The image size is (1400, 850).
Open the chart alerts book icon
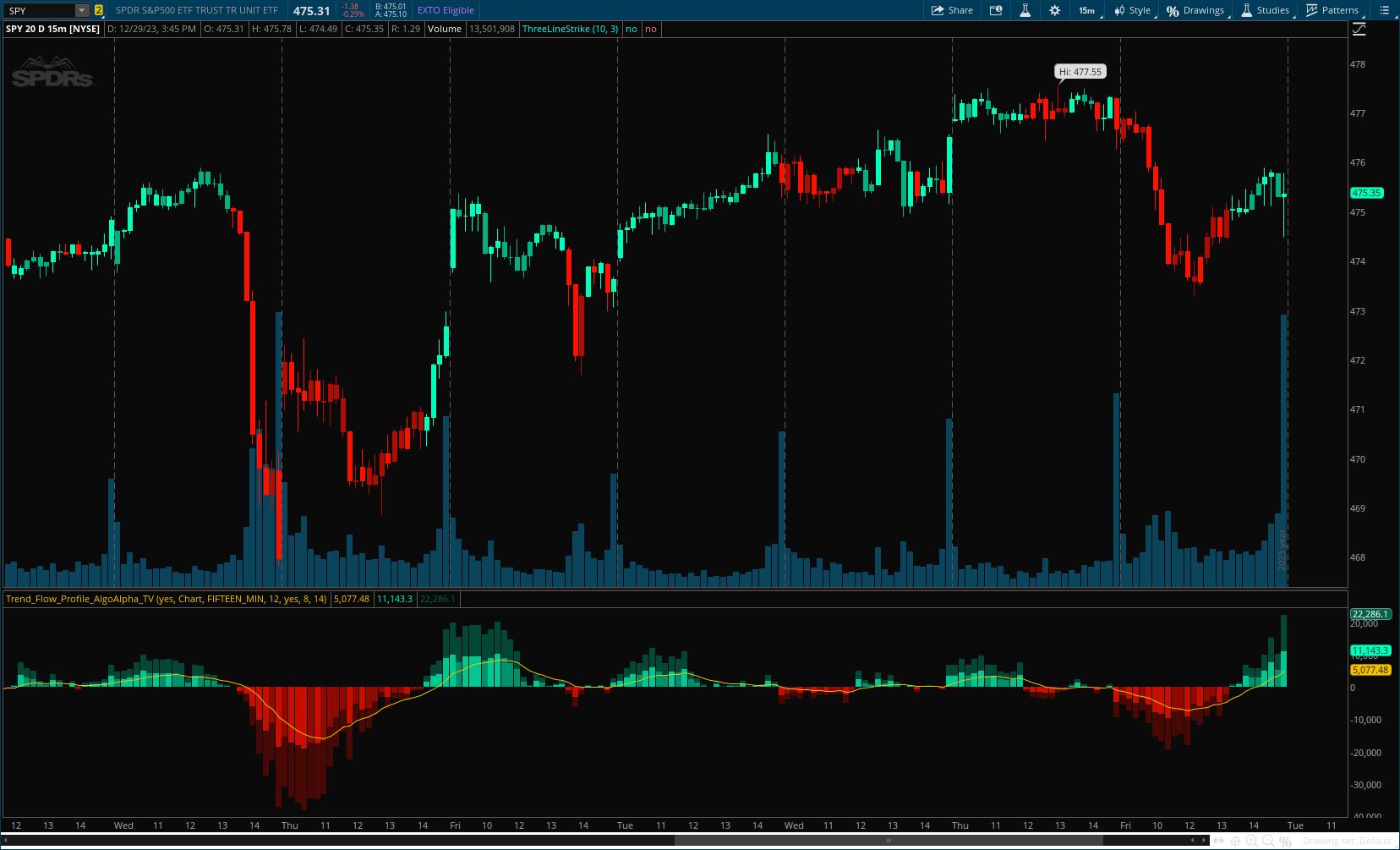pos(996,10)
